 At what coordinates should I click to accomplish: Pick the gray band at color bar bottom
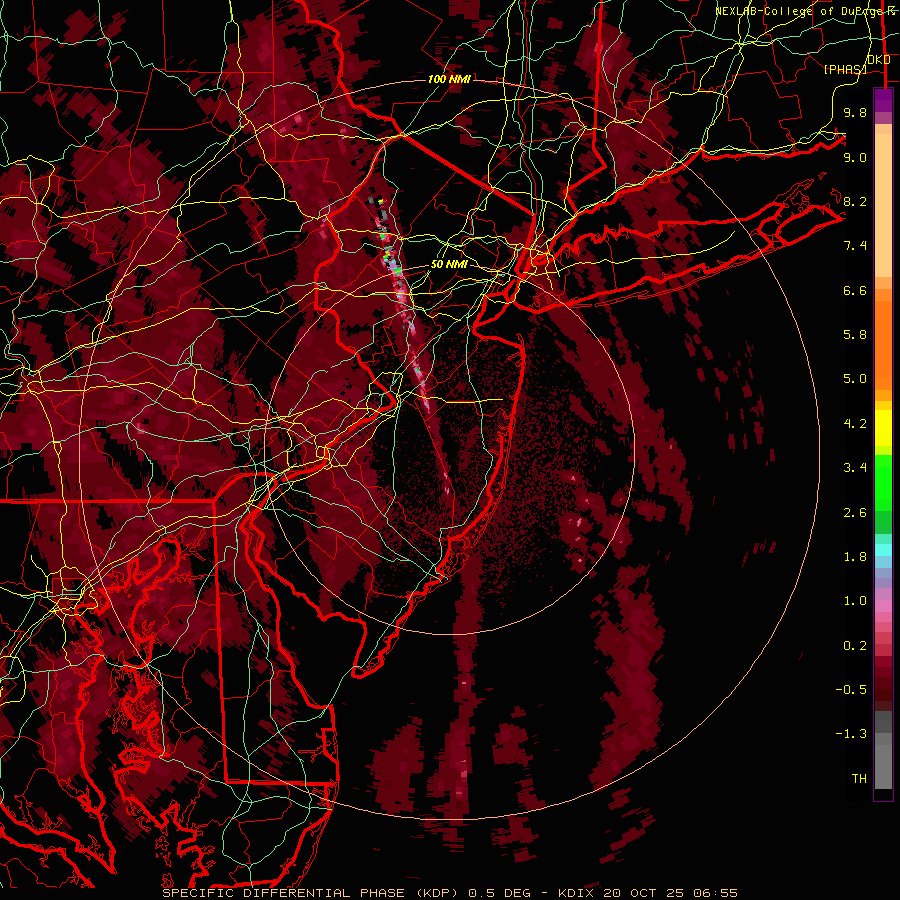coord(883,752)
